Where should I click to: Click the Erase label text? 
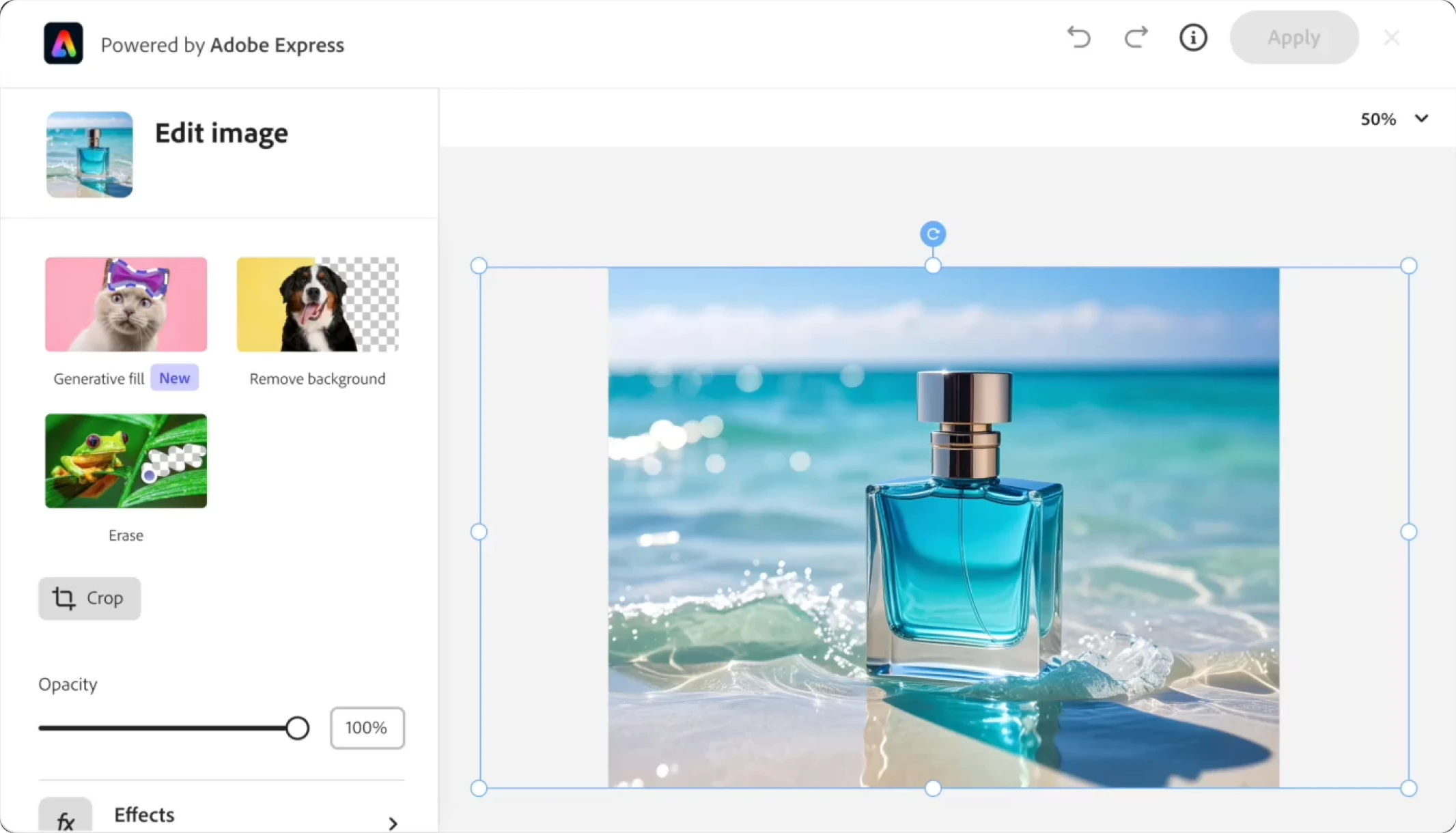126,535
